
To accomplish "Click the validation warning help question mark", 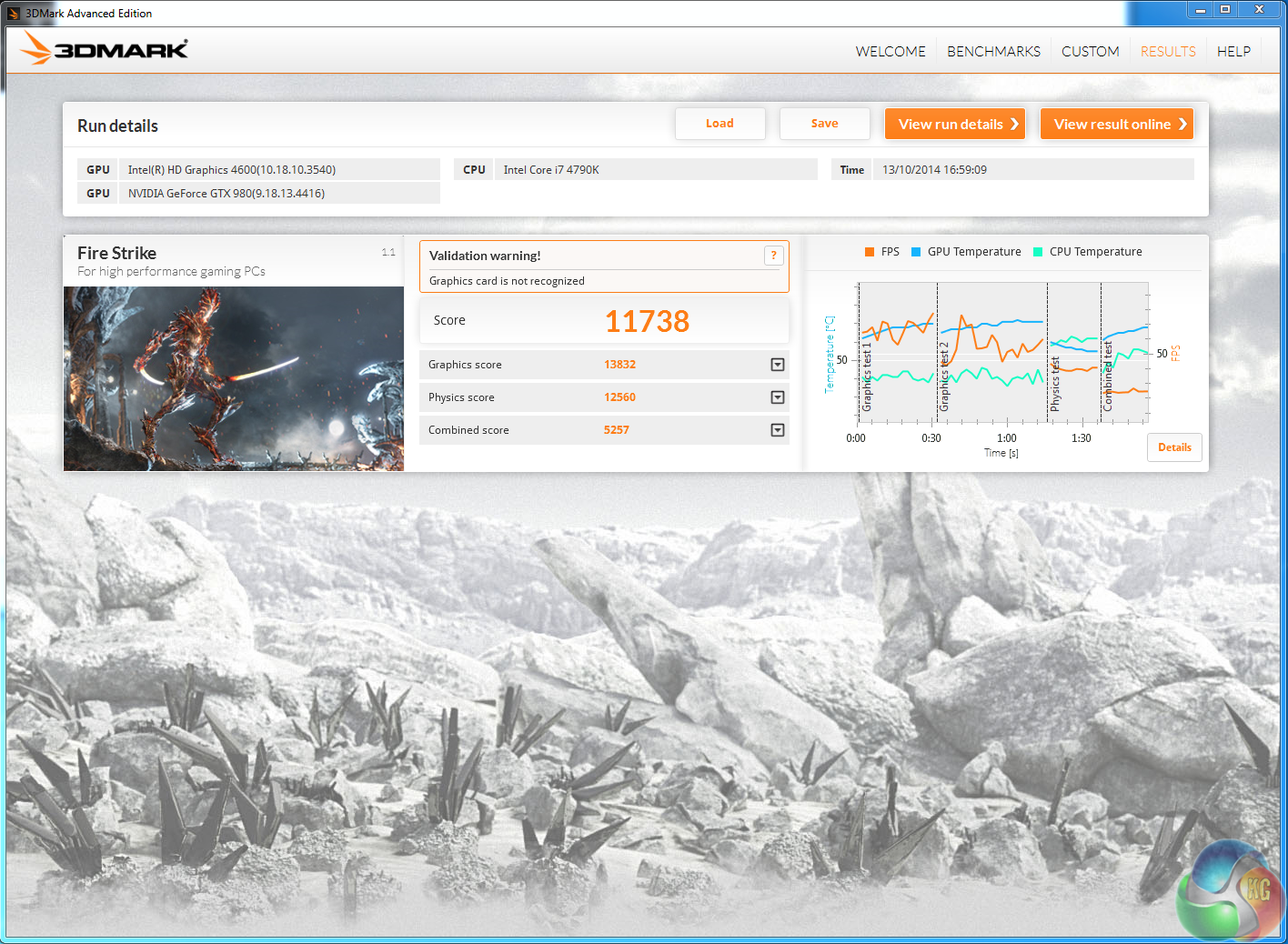I will point(773,256).
